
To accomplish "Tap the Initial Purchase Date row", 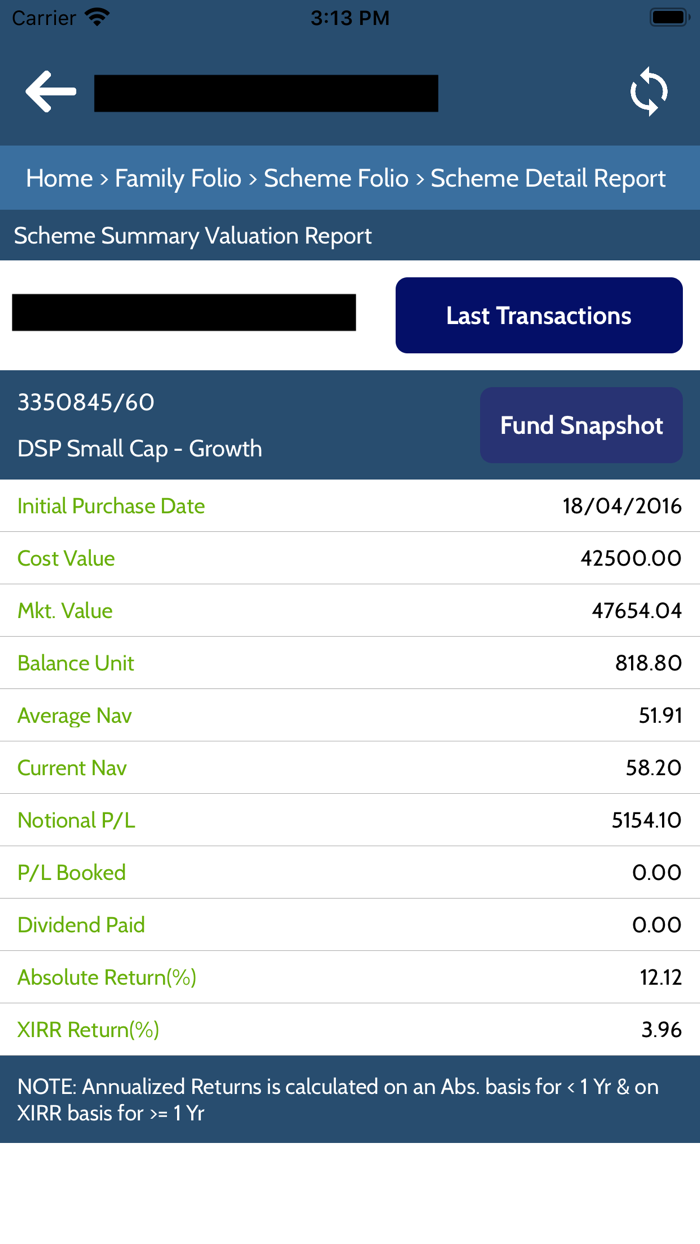I will (x=350, y=506).
